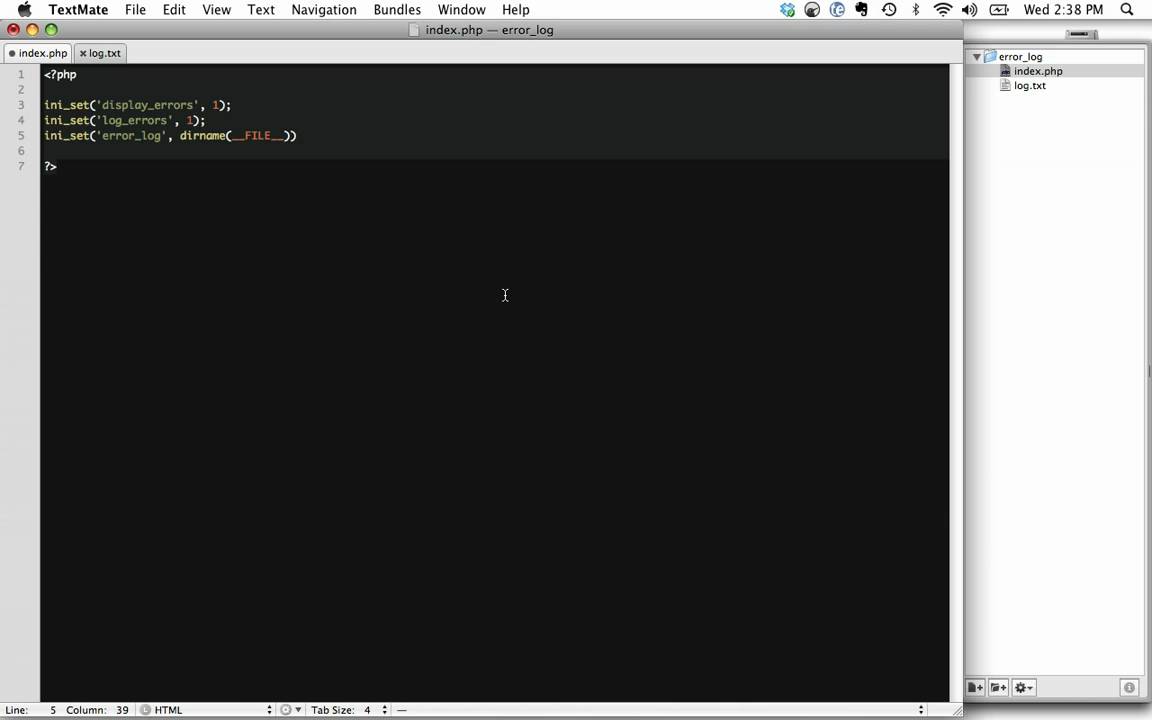Switch to the log.txt tab
The height and width of the screenshot is (720, 1152).
pyautogui.click(x=100, y=53)
